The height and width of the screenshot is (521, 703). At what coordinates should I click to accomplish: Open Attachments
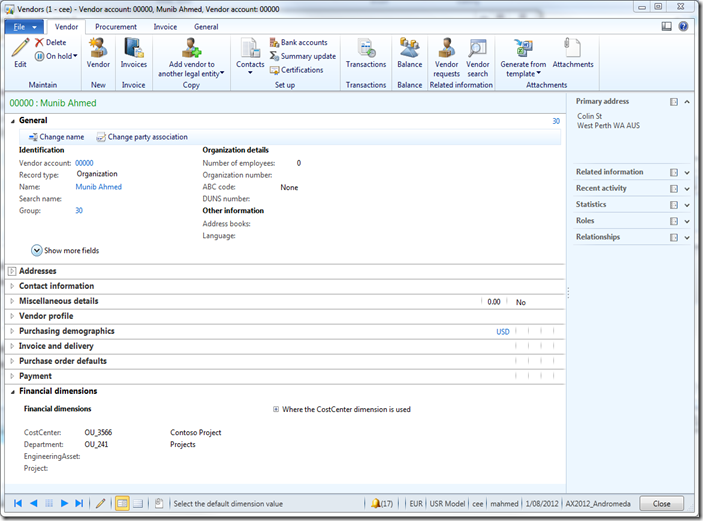(573, 53)
